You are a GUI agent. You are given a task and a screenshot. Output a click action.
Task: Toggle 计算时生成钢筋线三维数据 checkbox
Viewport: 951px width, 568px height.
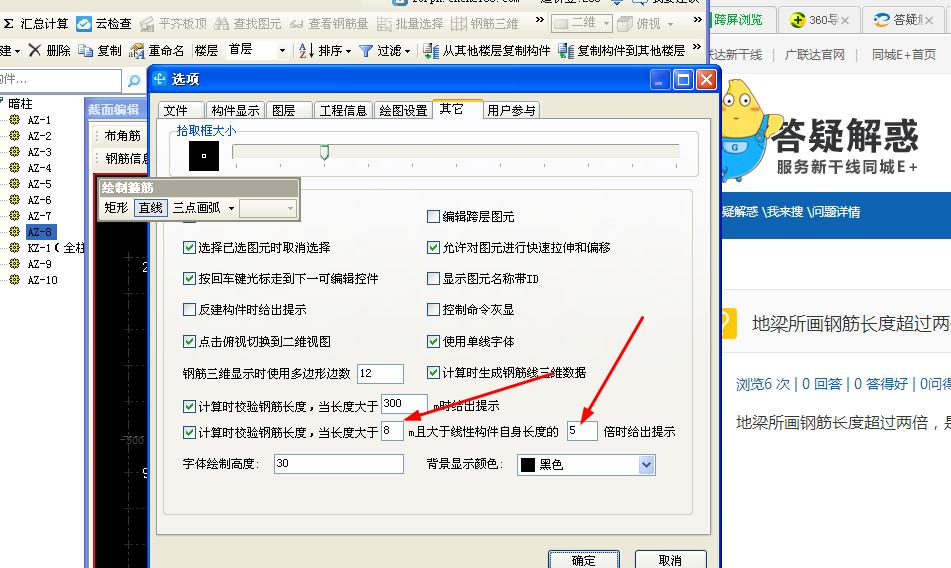pyautogui.click(x=433, y=372)
